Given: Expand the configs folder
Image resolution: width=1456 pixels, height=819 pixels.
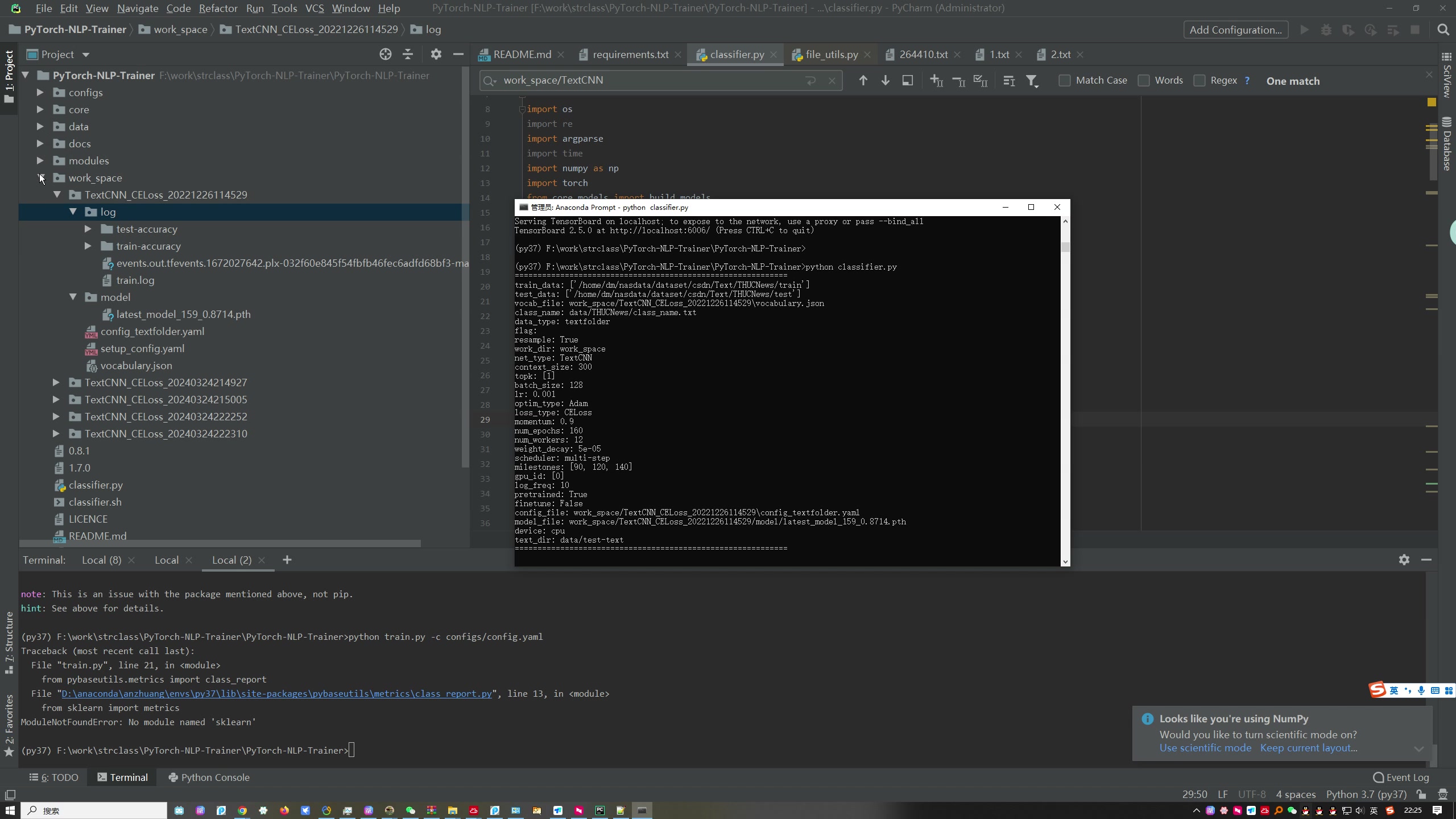Looking at the screenshot, I should (x=40, y=93).
